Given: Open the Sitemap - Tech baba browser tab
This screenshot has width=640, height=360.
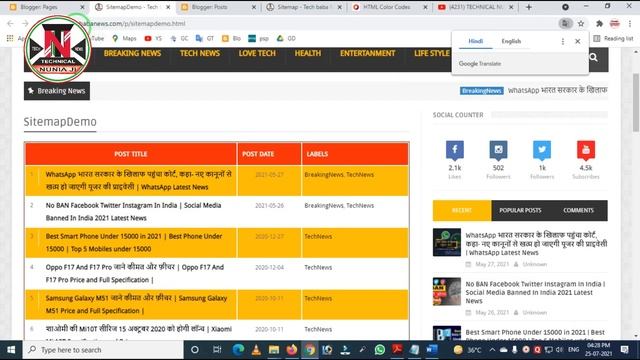Looking at the screenshot, I should tap(303, 7).
